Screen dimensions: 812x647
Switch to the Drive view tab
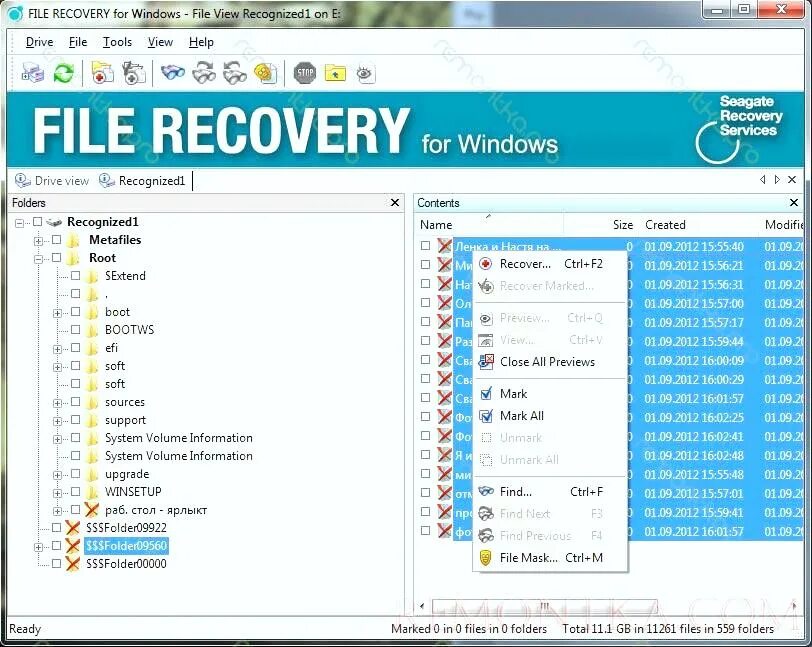coord(52,181)
